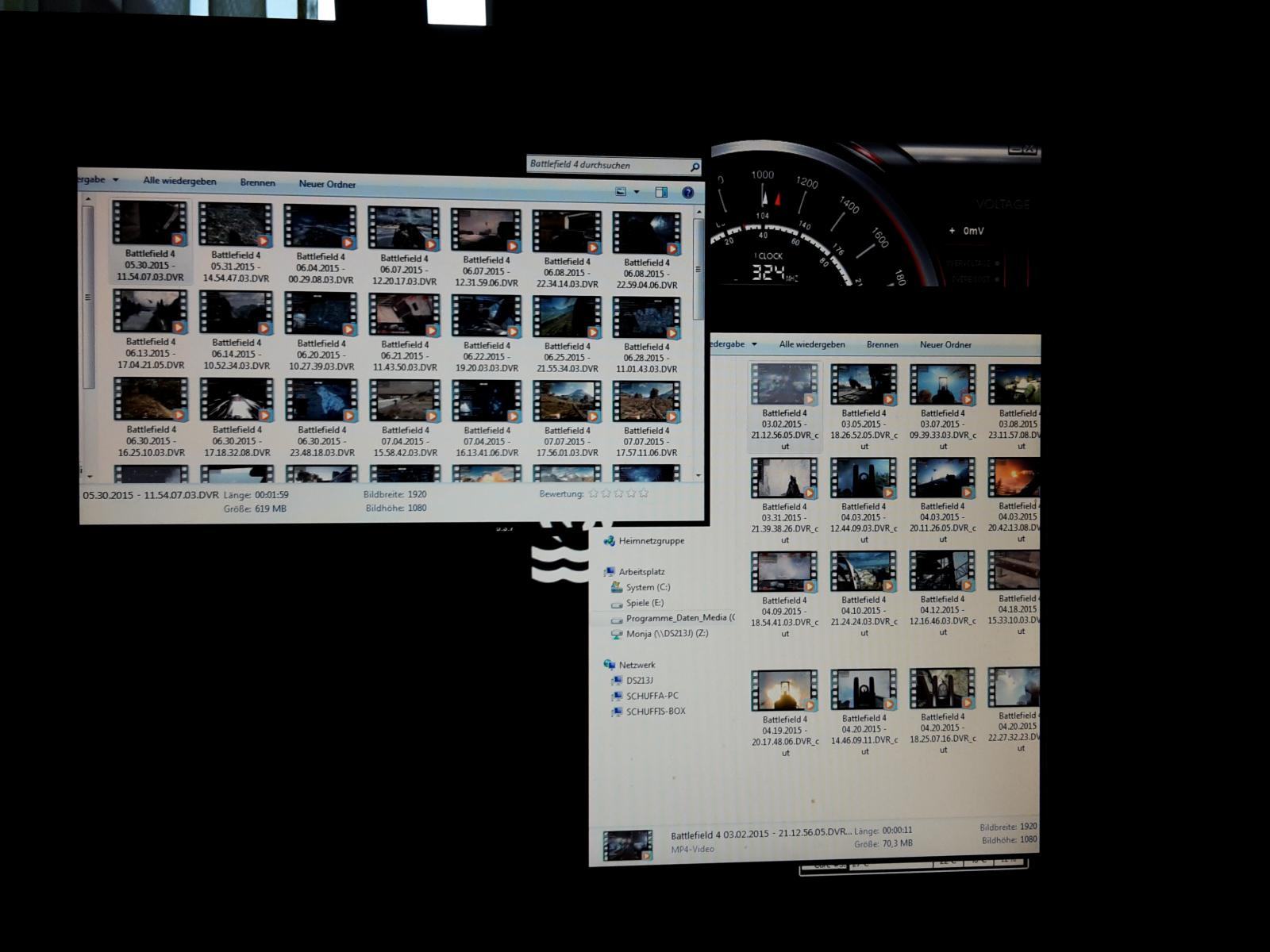Click 'Brennen' in the left window toolbar

(258, 182)
